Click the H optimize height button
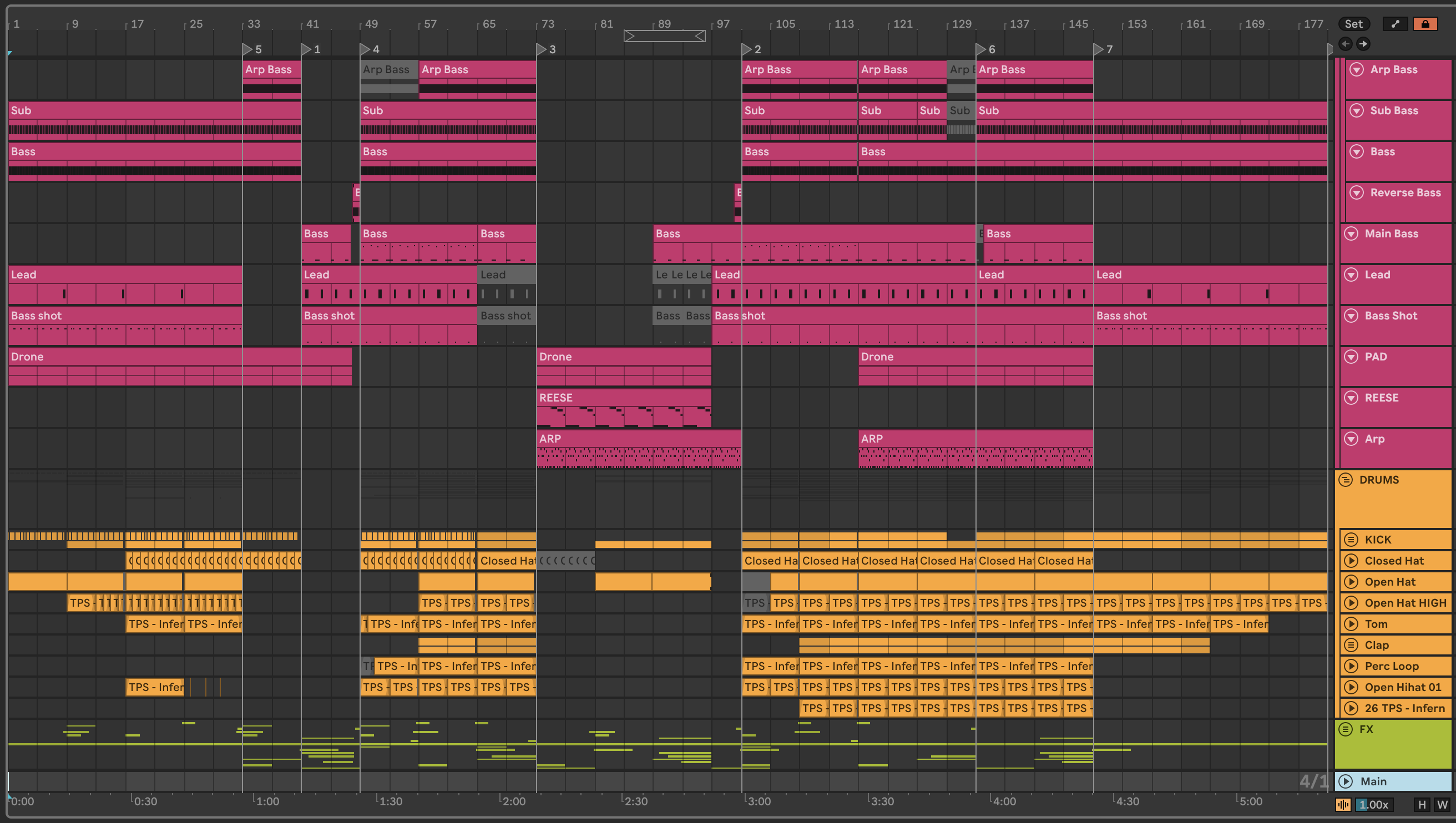 [1422, 804]
